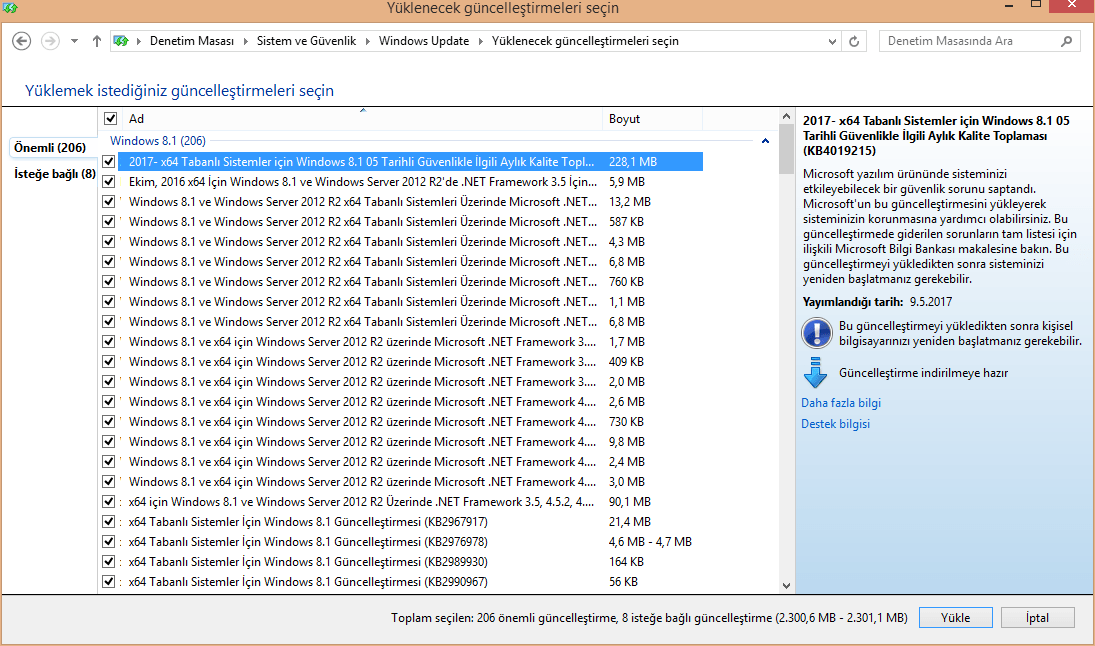Uncheck the KB2990967 update checkbox

tap(108, 582)
